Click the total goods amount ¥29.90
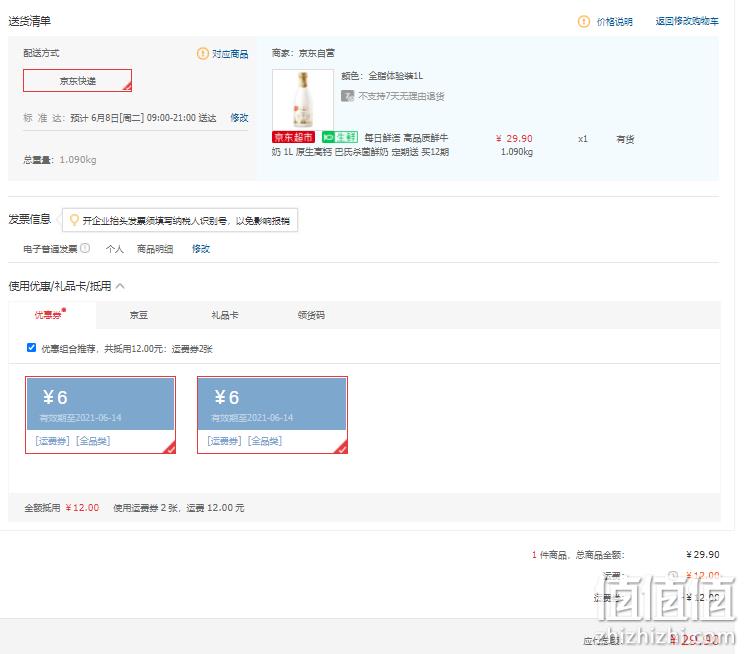 point(703,554)
